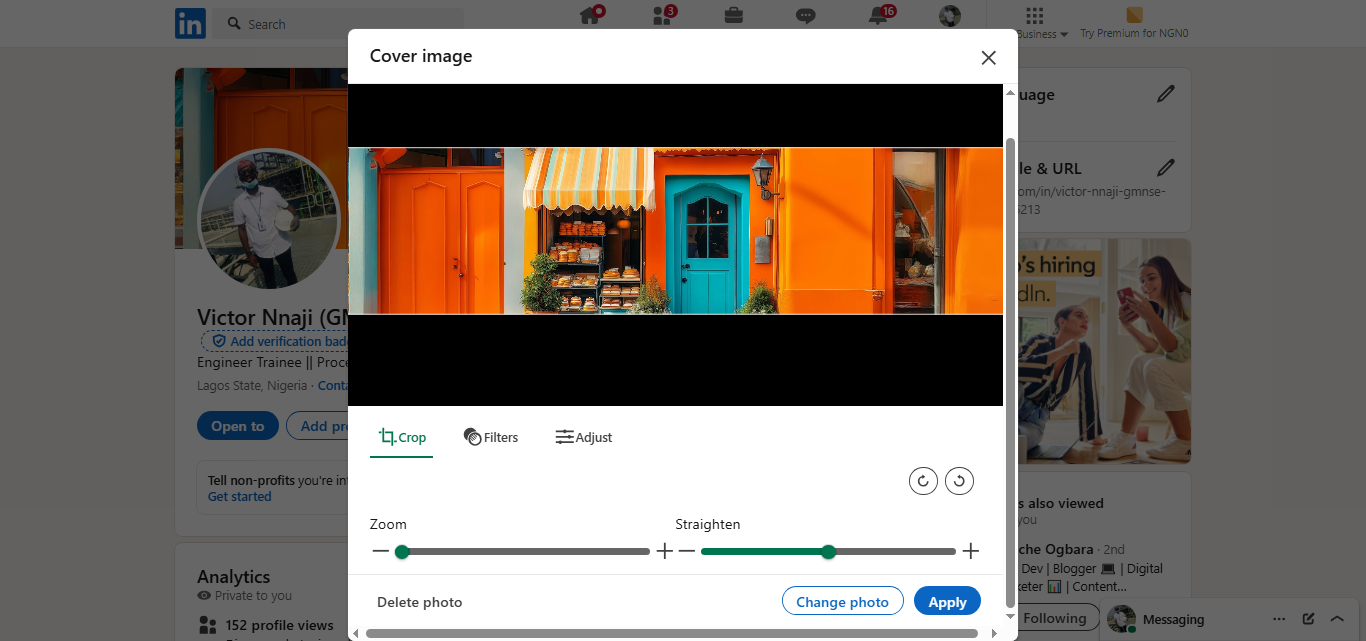Select the Crop tool icon
Screen dimensions: 1366x641
coord(385,436)
